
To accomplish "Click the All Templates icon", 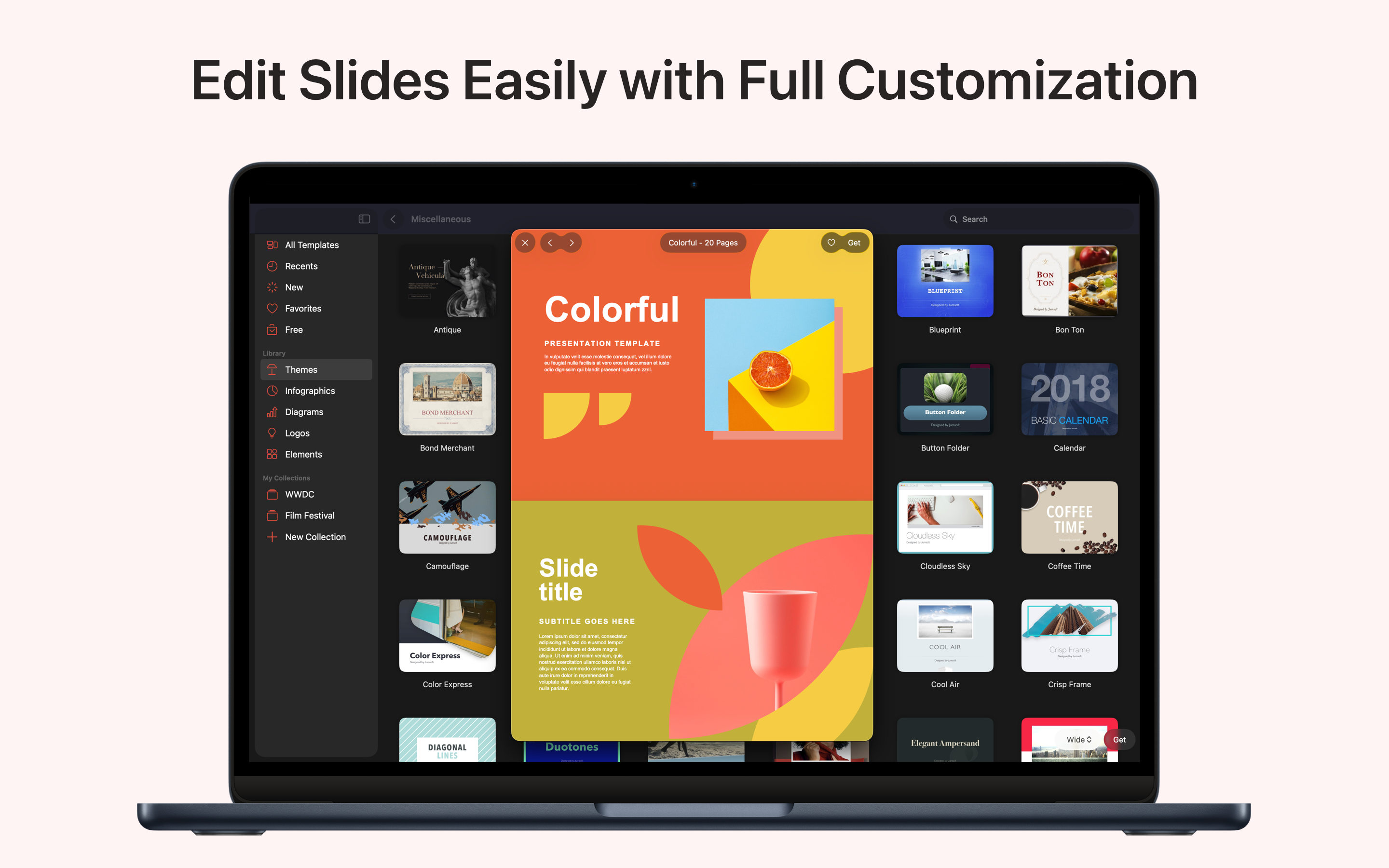I will click(x=272, y=245).
